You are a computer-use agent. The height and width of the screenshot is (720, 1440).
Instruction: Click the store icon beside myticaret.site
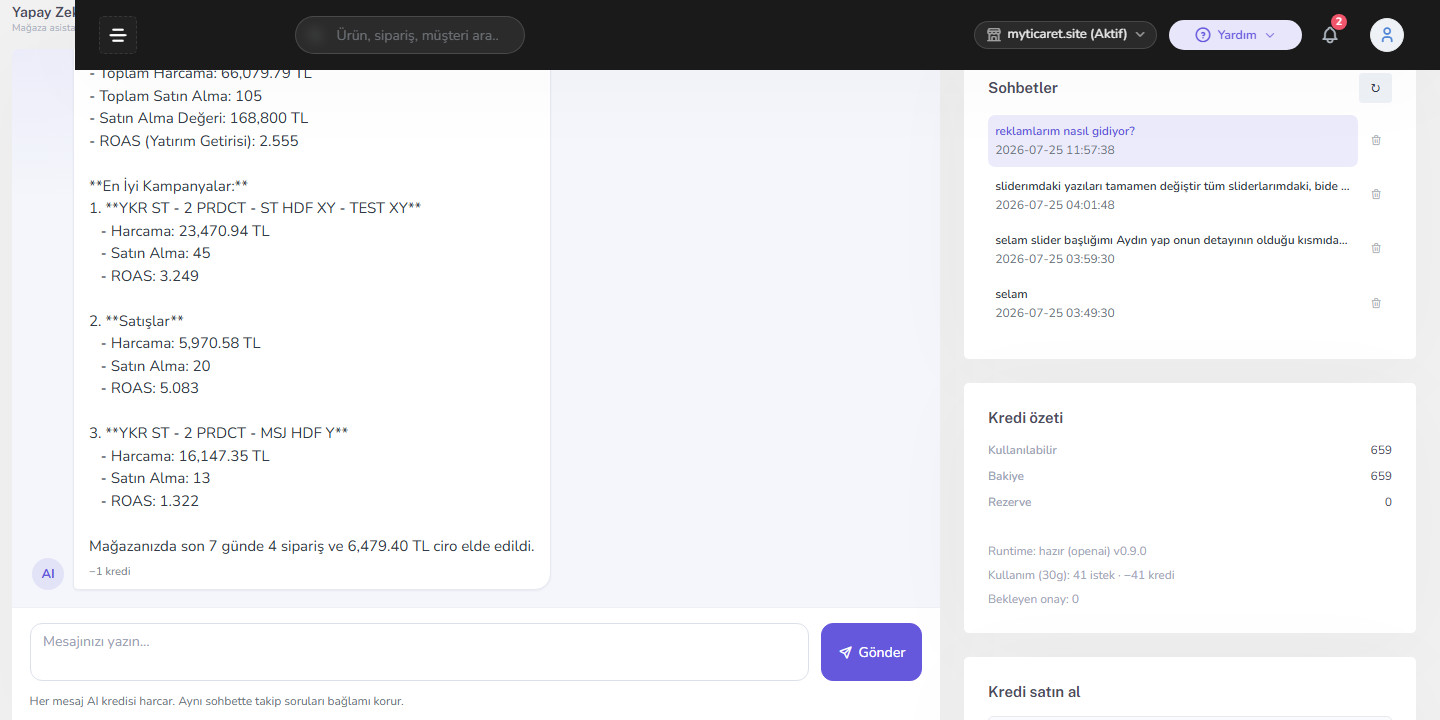coord(994,35)
